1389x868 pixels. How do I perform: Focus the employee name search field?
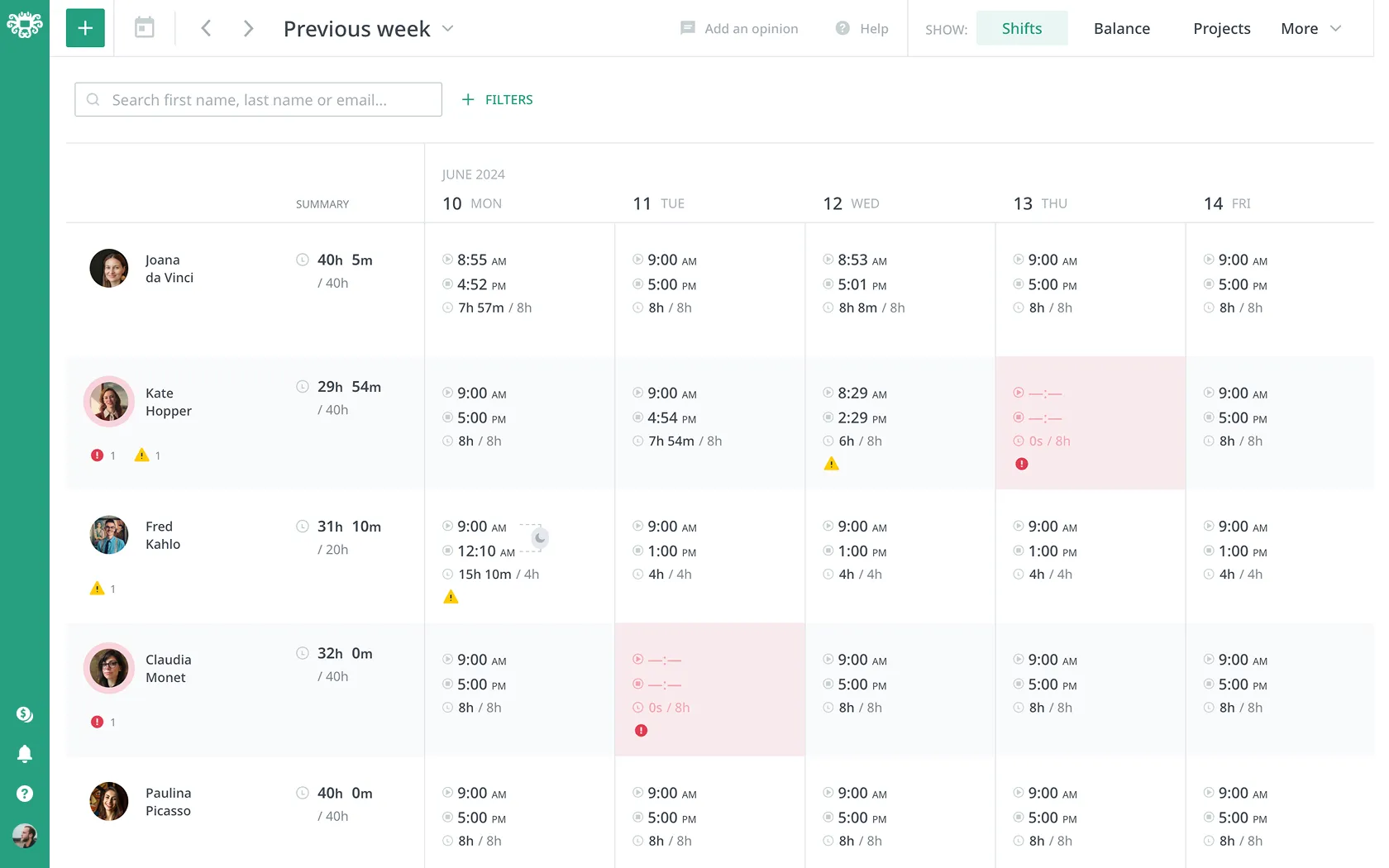coord(258,99)
